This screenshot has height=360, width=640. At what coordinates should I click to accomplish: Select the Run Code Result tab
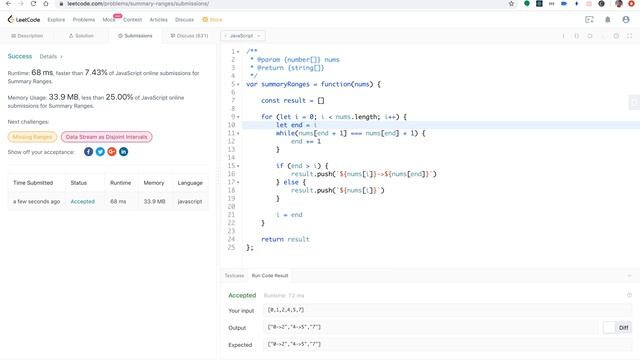270,276
